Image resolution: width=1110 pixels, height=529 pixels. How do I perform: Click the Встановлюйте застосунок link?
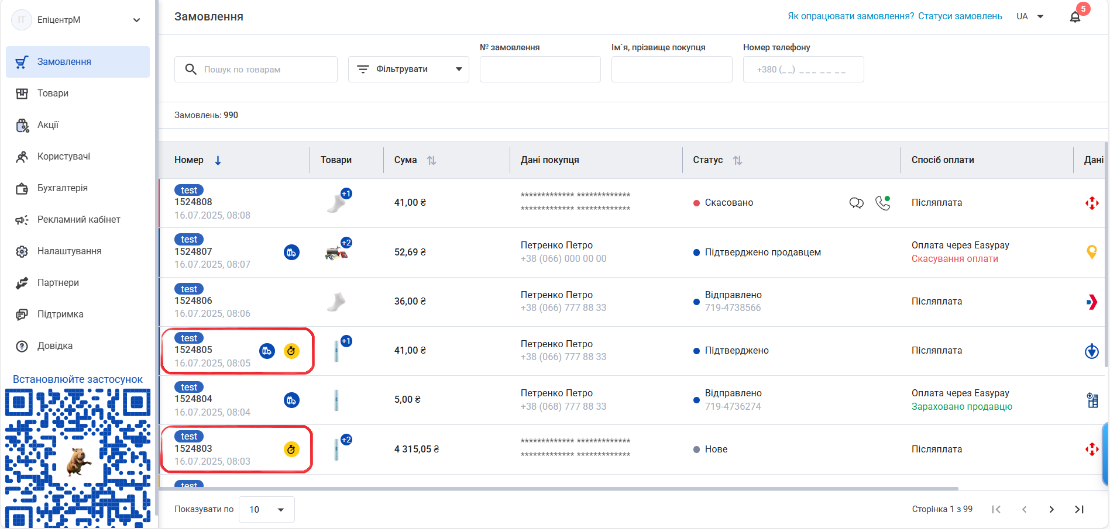pos(78,380)
